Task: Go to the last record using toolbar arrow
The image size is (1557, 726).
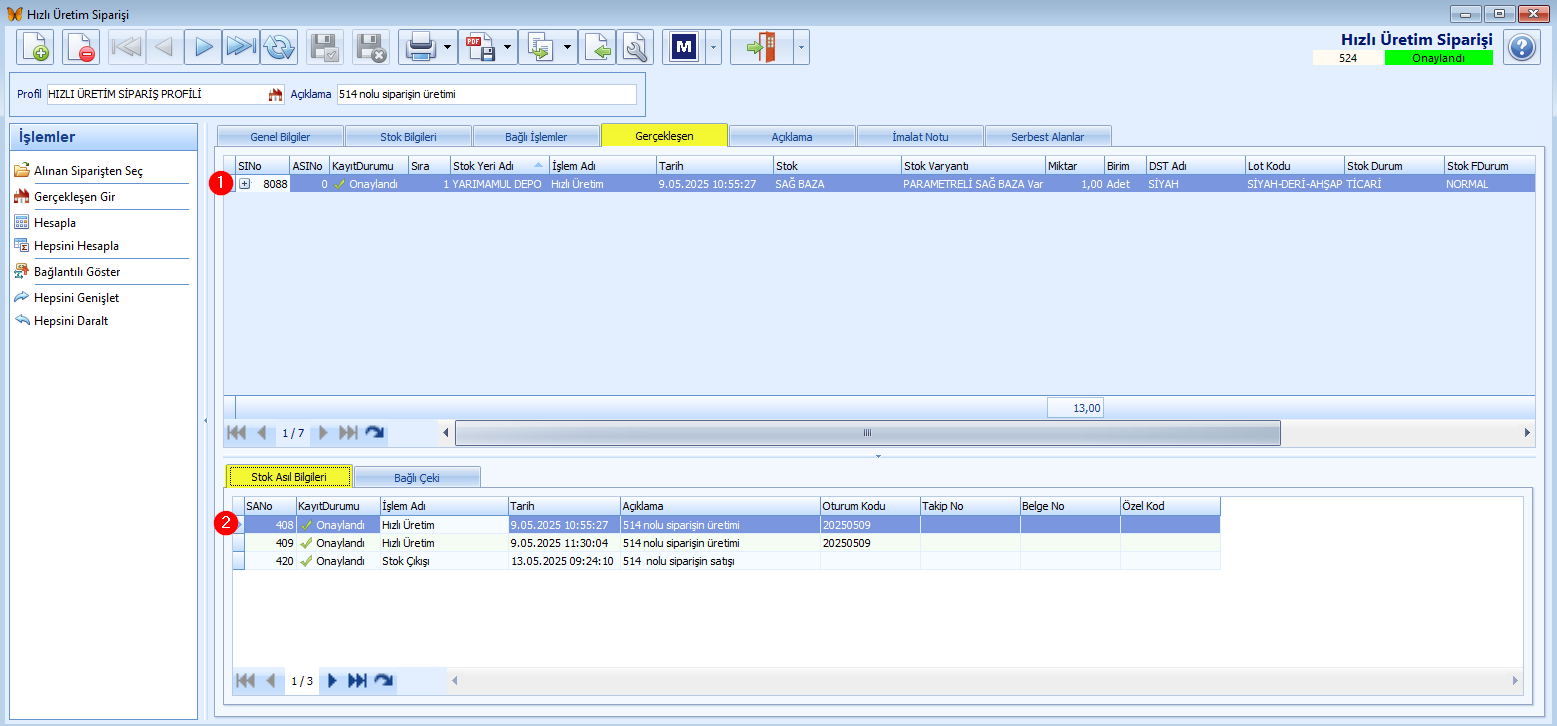Action: (241, 47)
